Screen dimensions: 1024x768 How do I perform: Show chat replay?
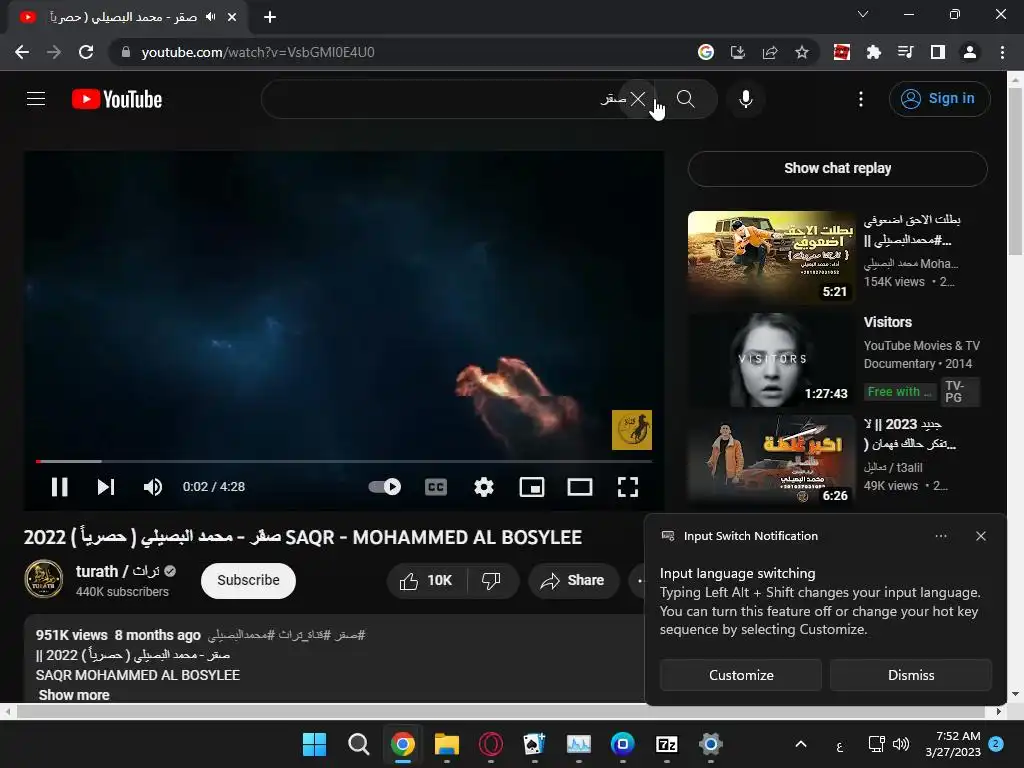point(837,168)
